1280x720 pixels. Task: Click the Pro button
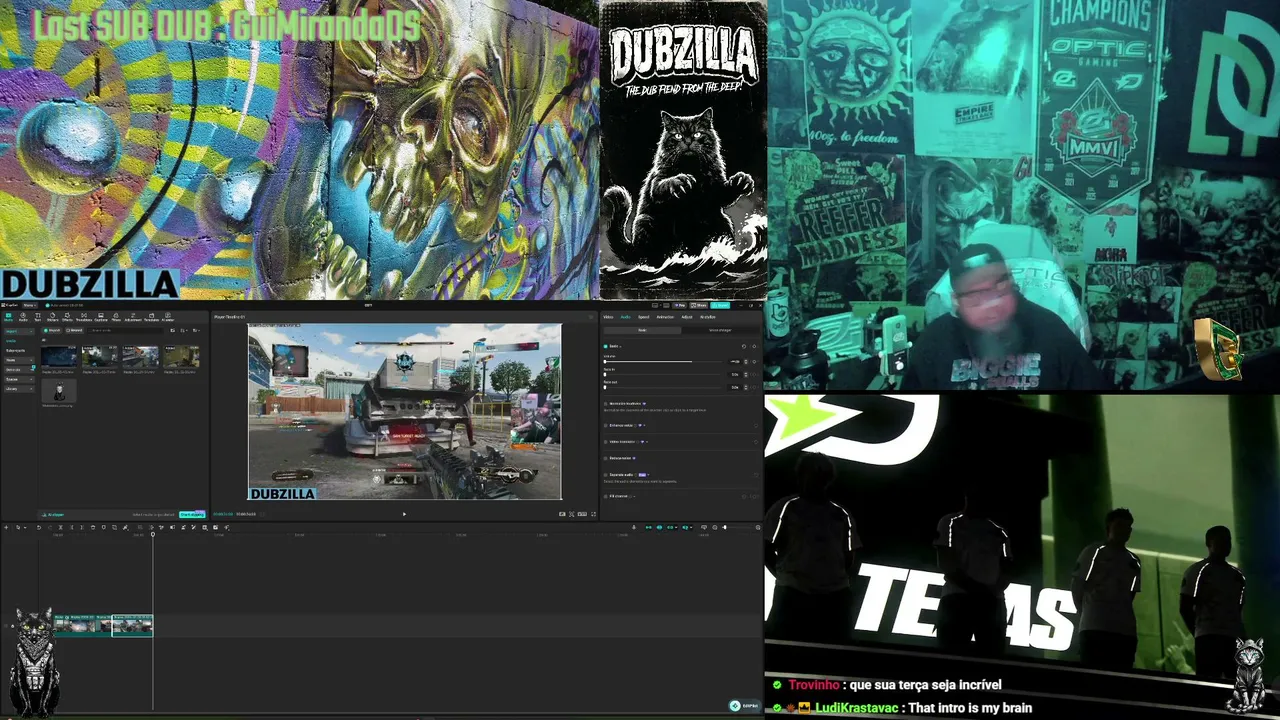point(680,305)
